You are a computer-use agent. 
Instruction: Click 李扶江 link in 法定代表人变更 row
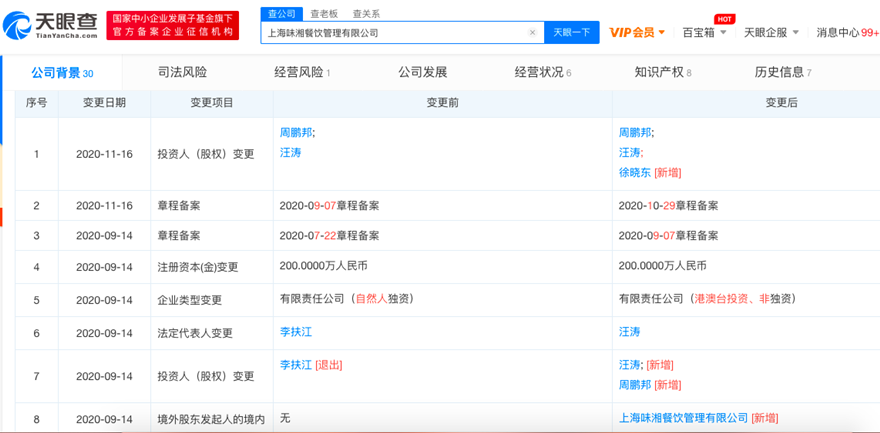[296, 332]
